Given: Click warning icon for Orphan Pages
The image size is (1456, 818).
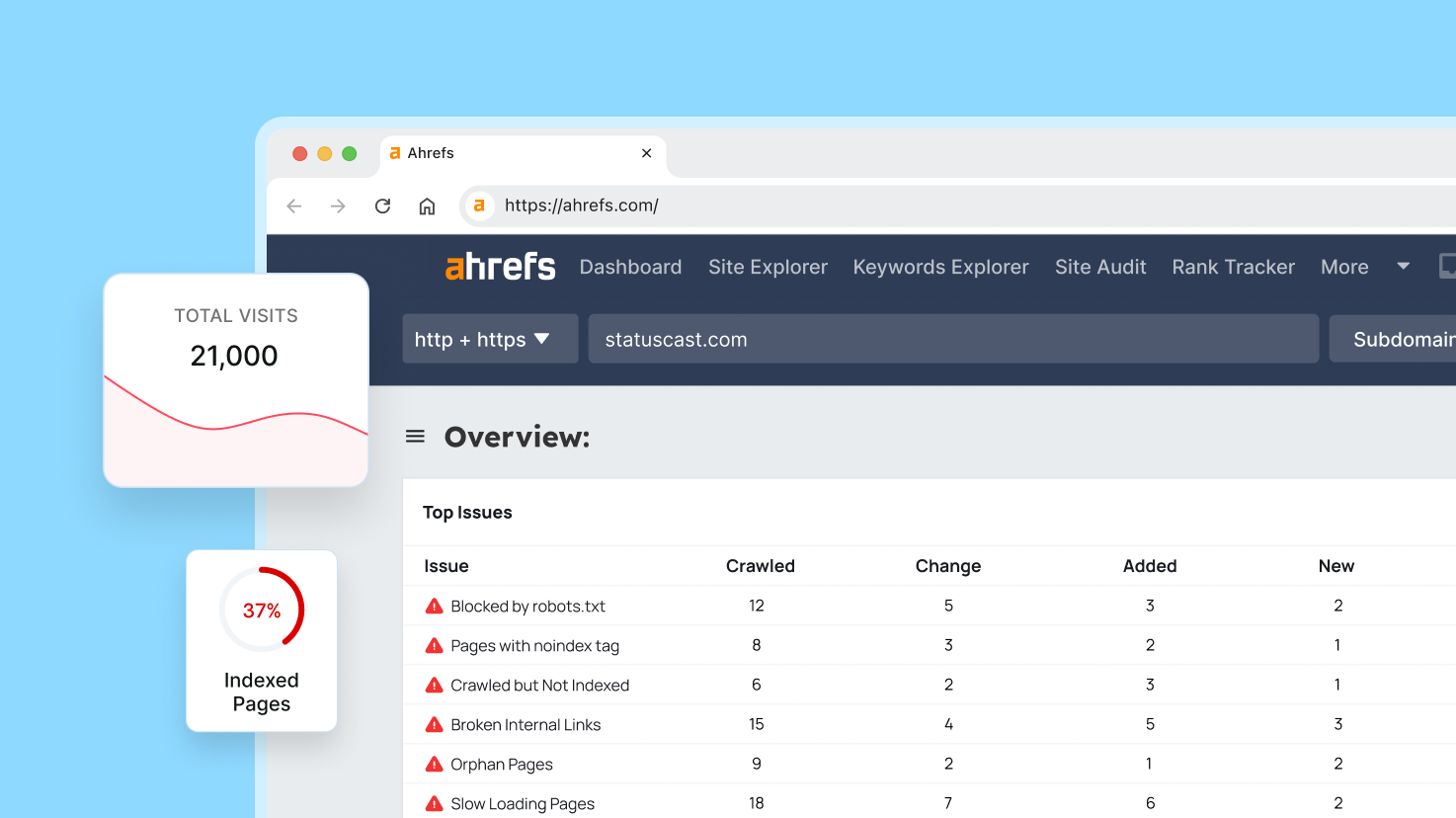Looking at the screenshot, I should [434, 764].
